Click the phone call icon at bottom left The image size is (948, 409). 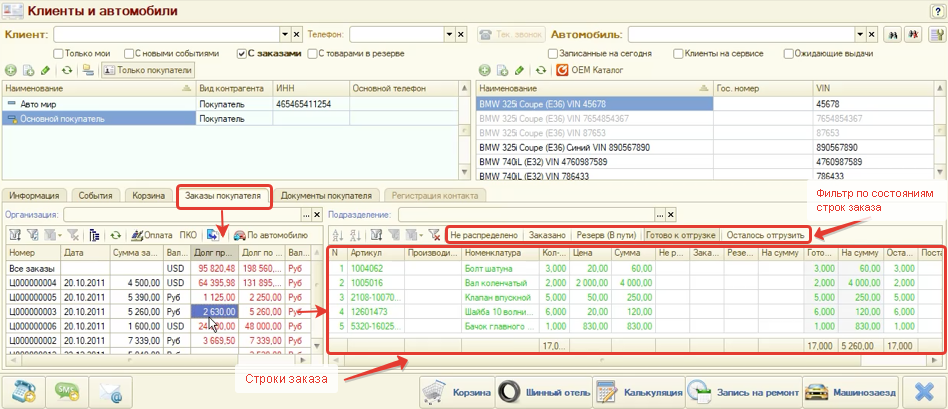(x=24, y=393)
